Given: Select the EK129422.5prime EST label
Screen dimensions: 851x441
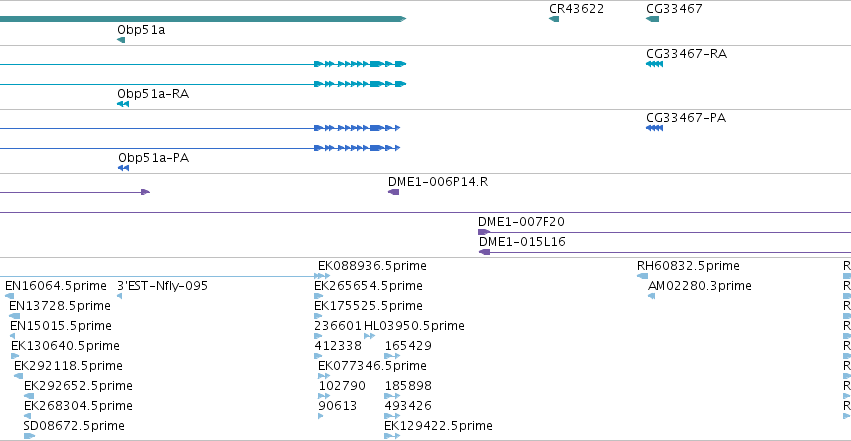Looking at the screenshot, I should pyautogui.click(x=439, y=426).
